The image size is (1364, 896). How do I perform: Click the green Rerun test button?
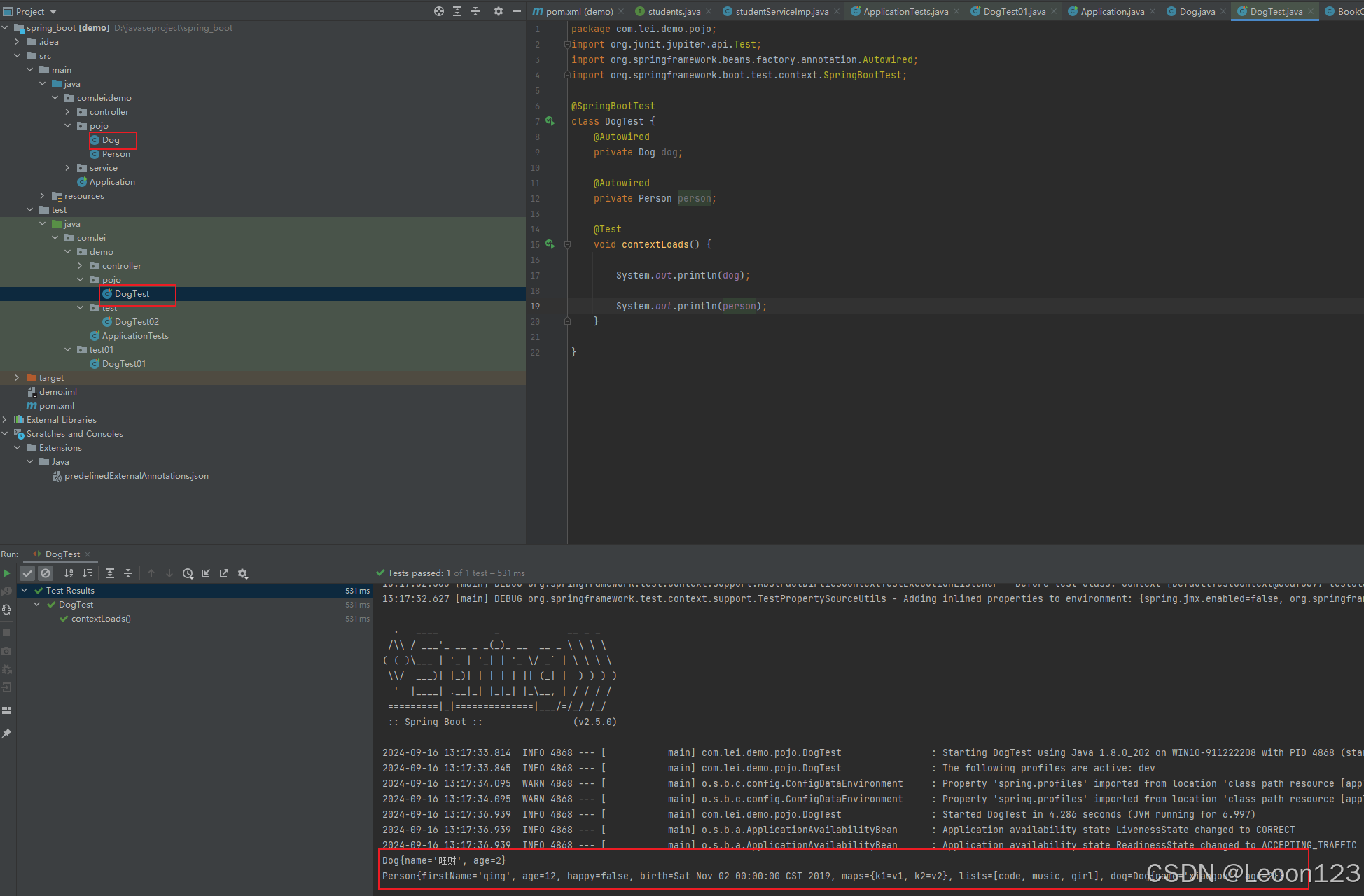click(x=7, y=573)
